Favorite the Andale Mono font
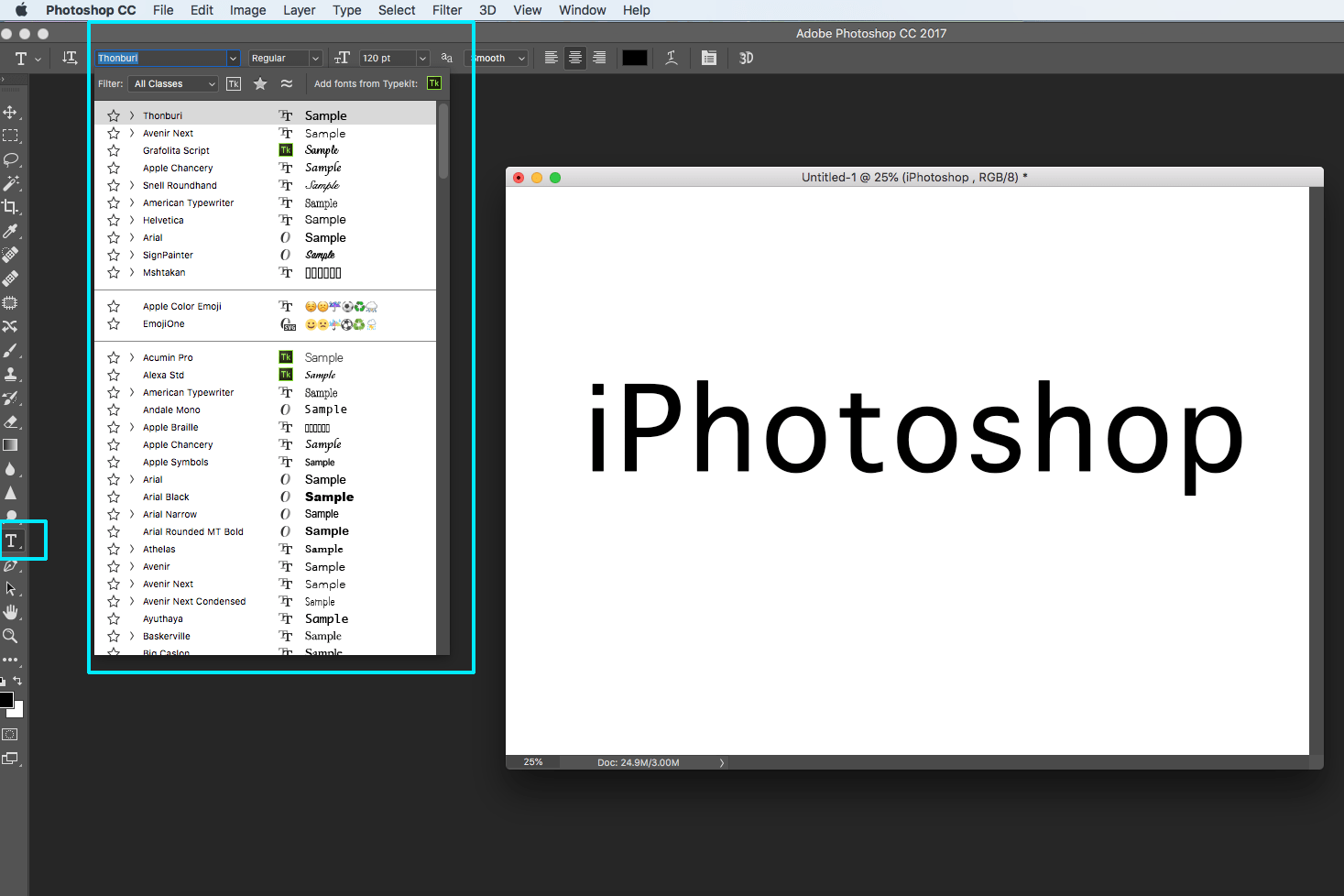 114,410
